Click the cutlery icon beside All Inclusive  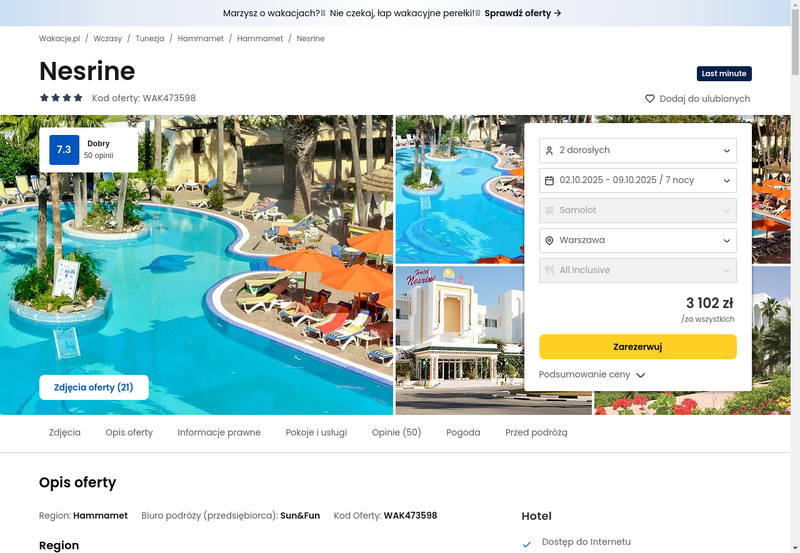pyautogui.click(x=549, y=270)
